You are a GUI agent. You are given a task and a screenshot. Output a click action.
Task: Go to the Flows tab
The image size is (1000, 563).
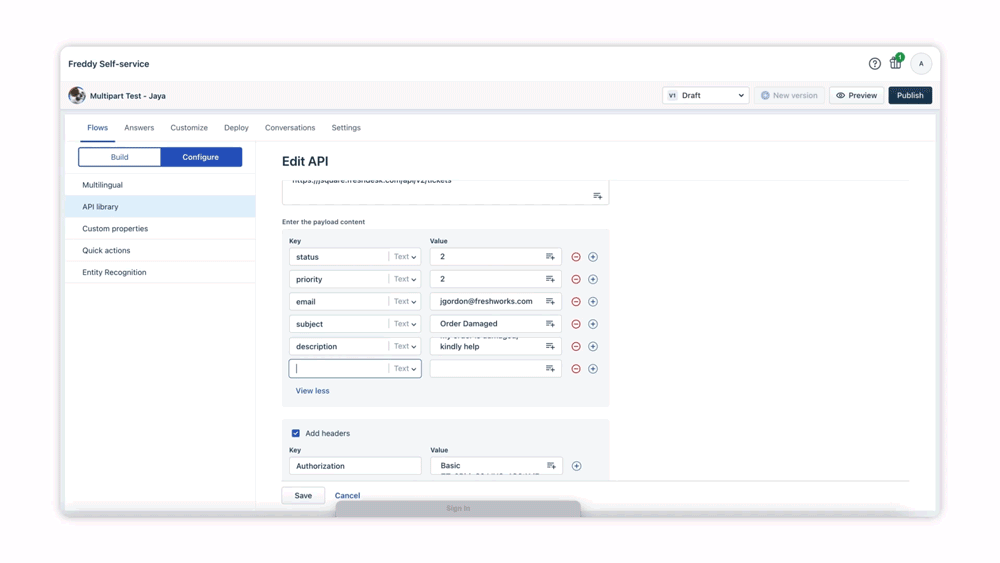(x=98, y=128)
